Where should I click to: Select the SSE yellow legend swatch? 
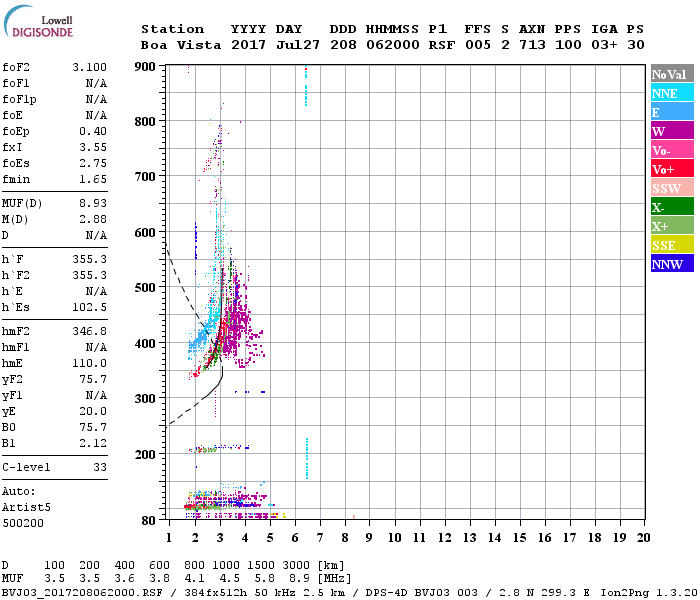[671, 245]
